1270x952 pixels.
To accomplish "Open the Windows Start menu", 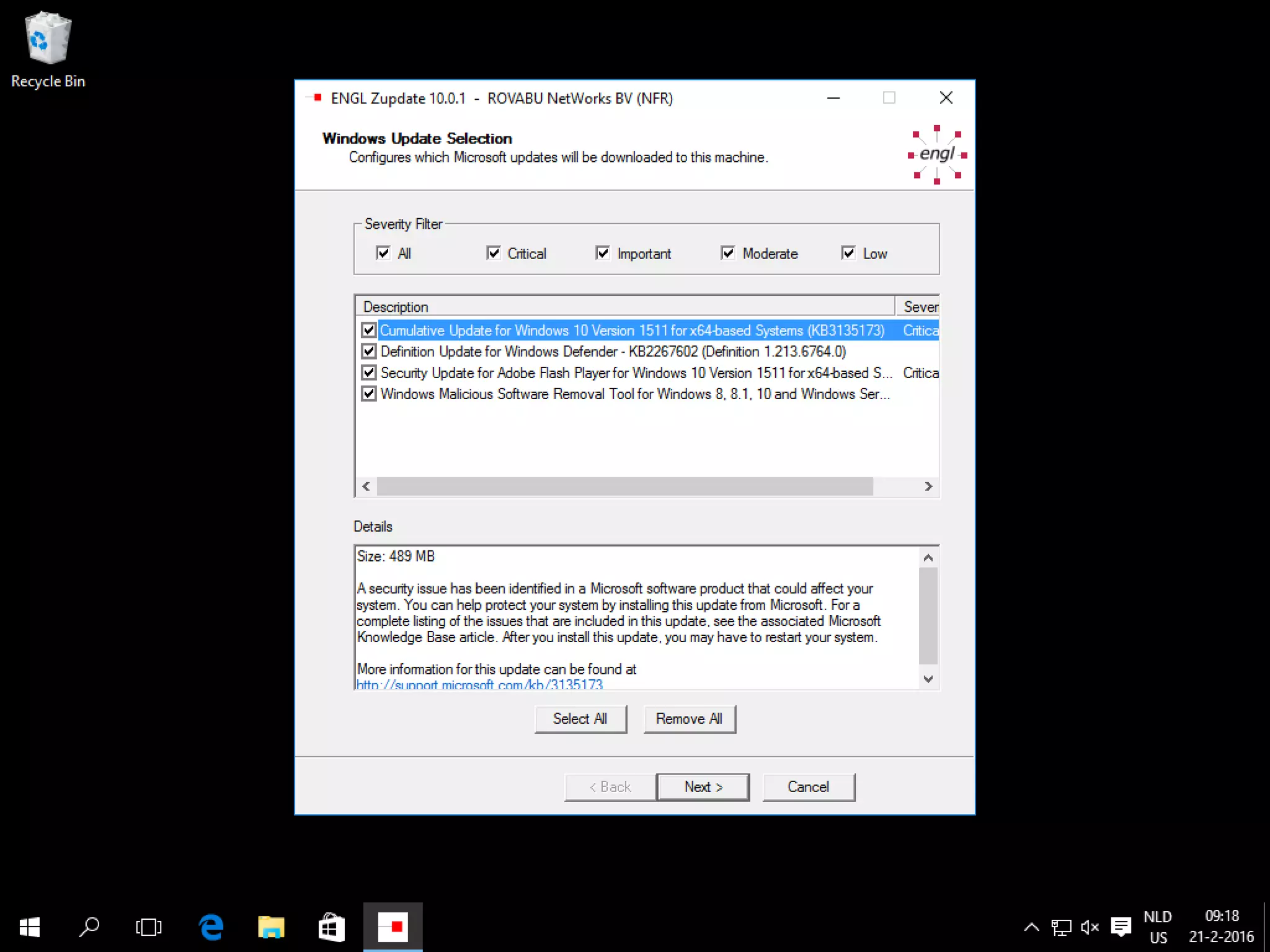I will (x=30, y=927).
